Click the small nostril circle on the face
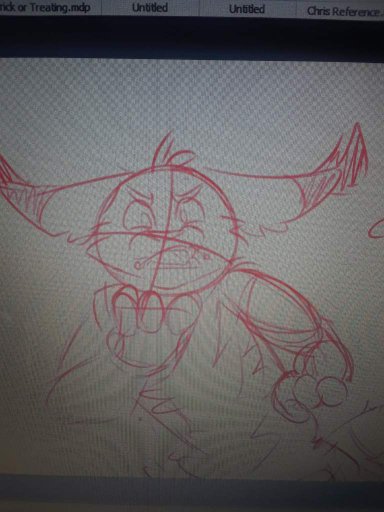 tap(138, 265)
